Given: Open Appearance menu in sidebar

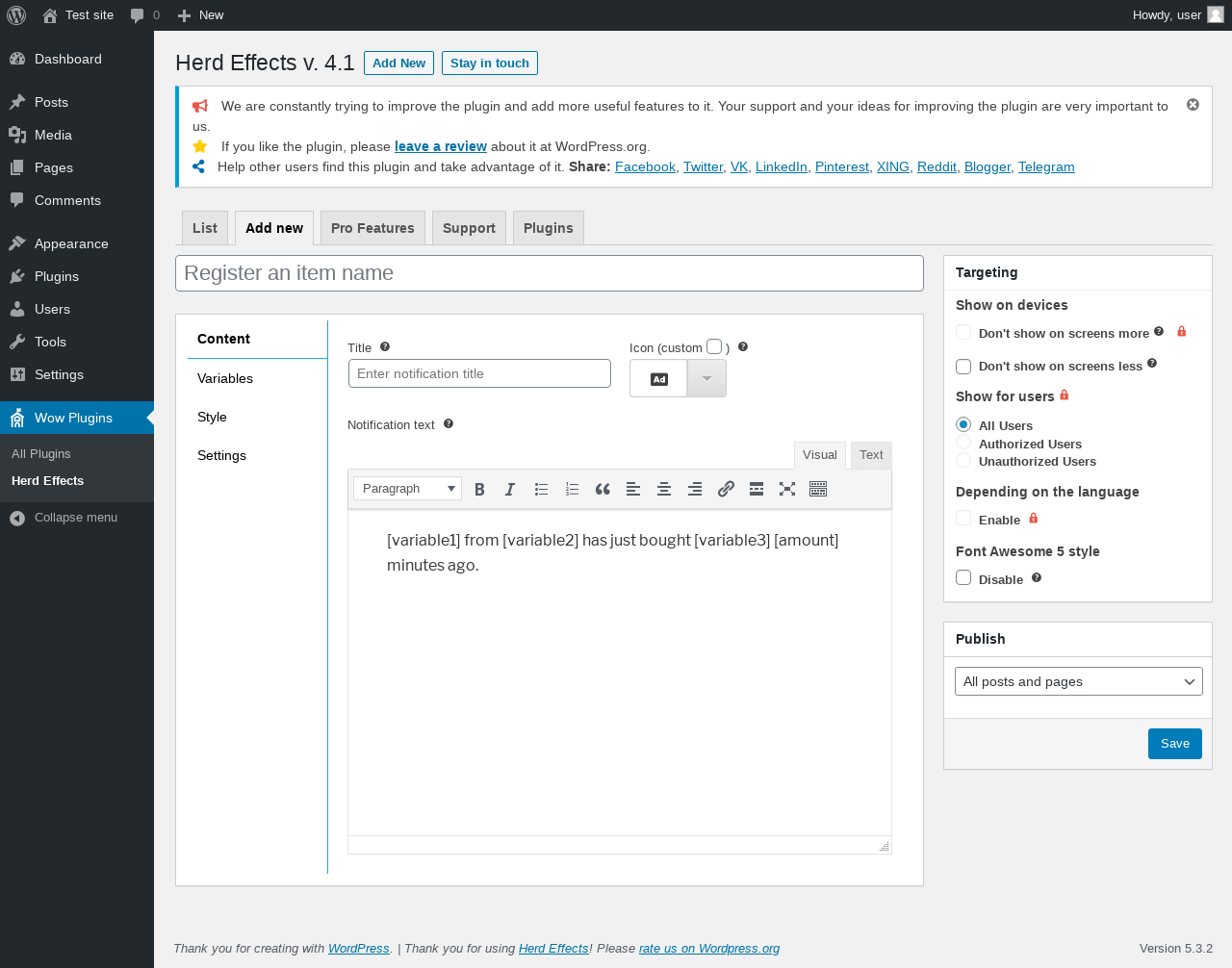Looking at the screenshot, I should [77, 243].
